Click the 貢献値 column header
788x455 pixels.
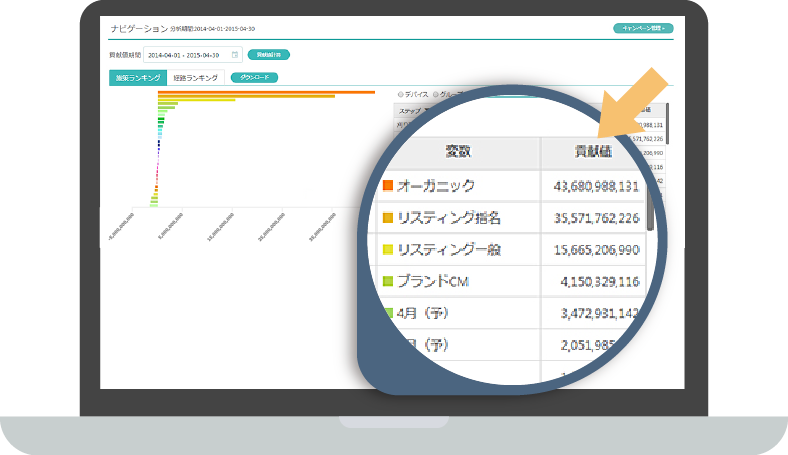(x=593, y=152)
